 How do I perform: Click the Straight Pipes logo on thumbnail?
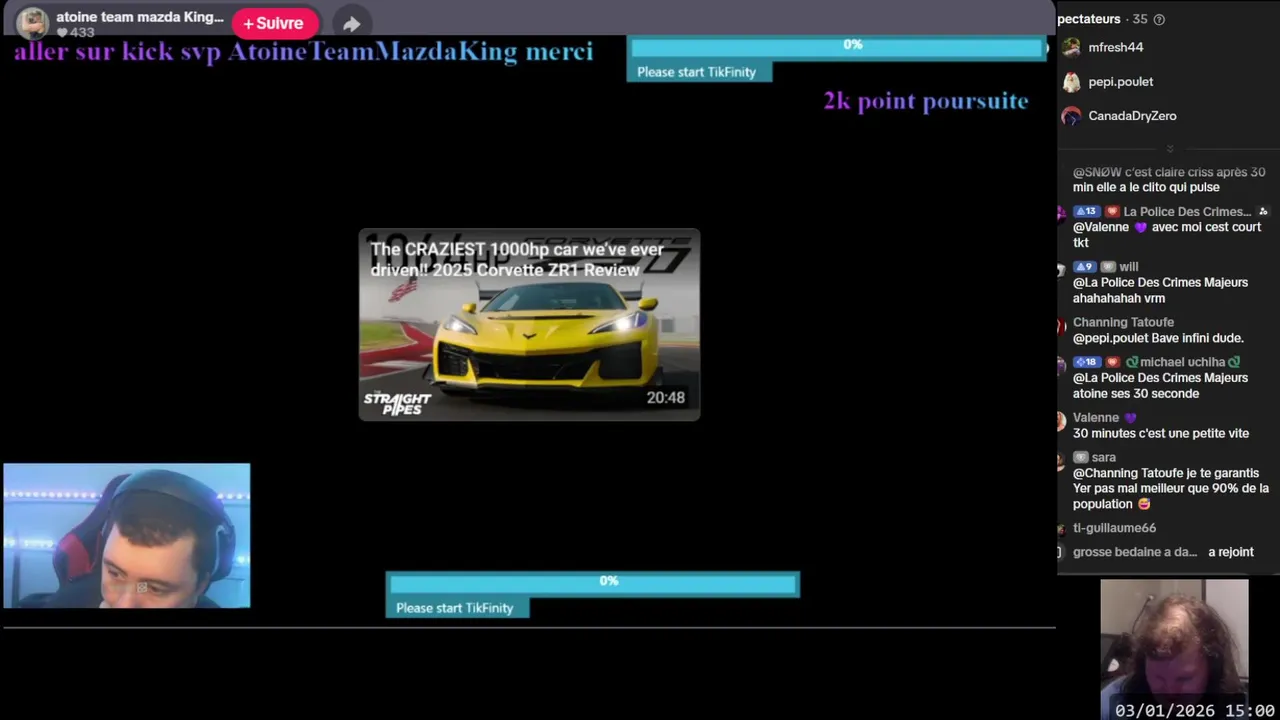(x=397, y=403)
